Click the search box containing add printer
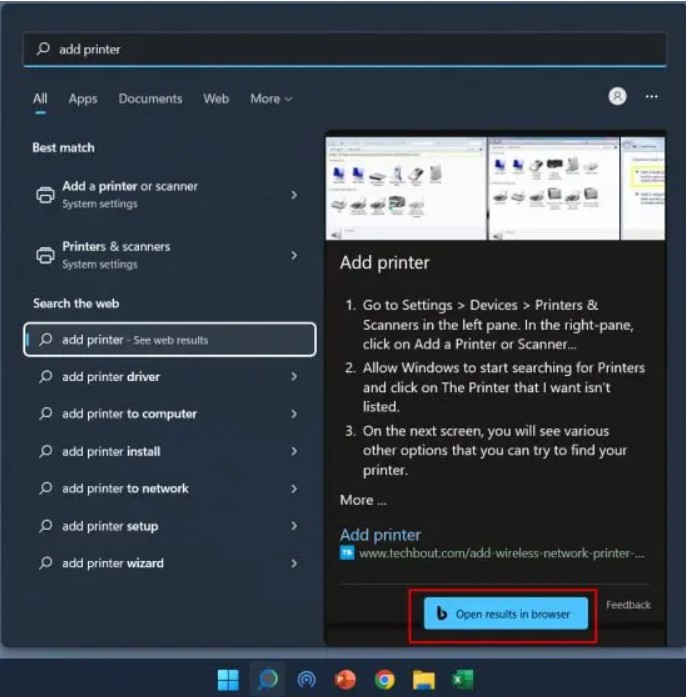Viewport: 687px width, 697px height. click(344, 49)
